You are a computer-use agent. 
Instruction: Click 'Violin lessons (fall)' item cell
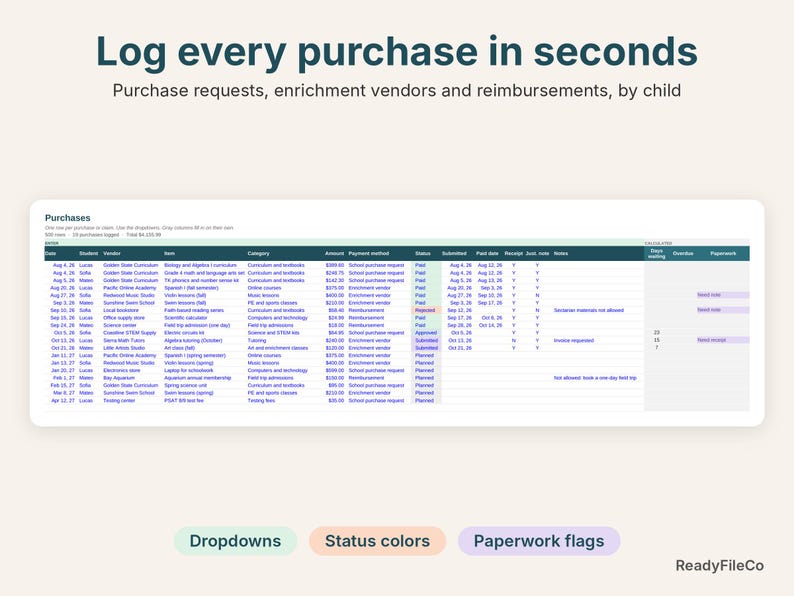coord(185,295)
